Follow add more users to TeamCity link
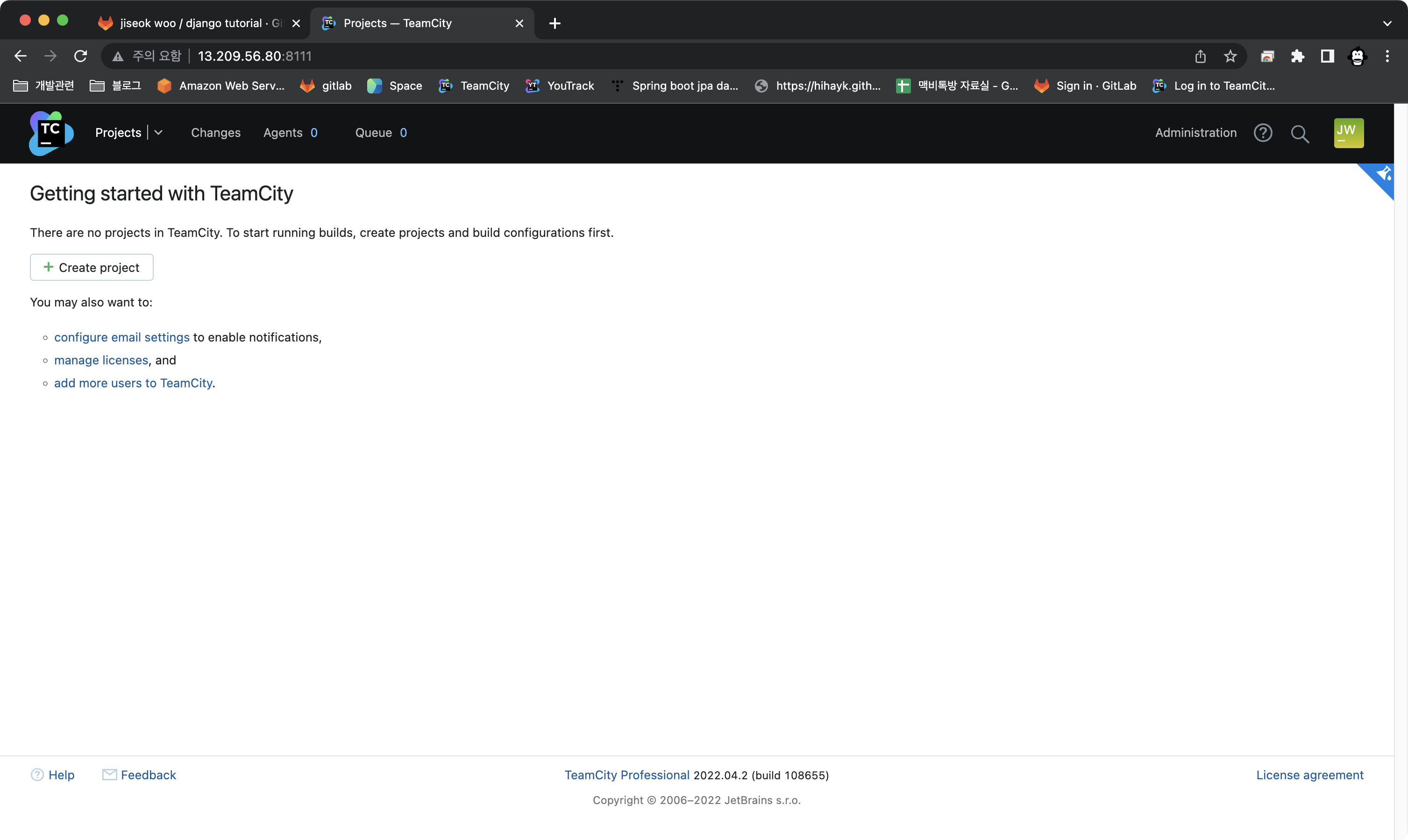 point(134,383)
